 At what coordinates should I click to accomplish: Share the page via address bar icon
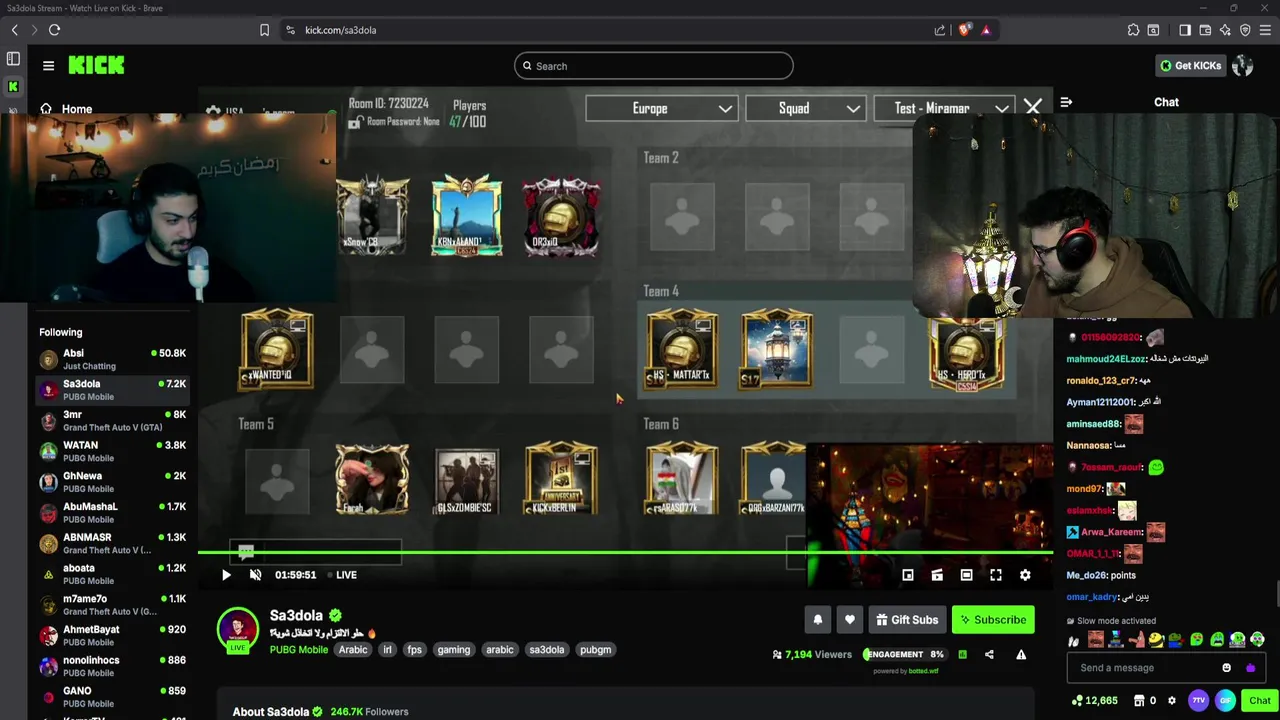[940, 30]
